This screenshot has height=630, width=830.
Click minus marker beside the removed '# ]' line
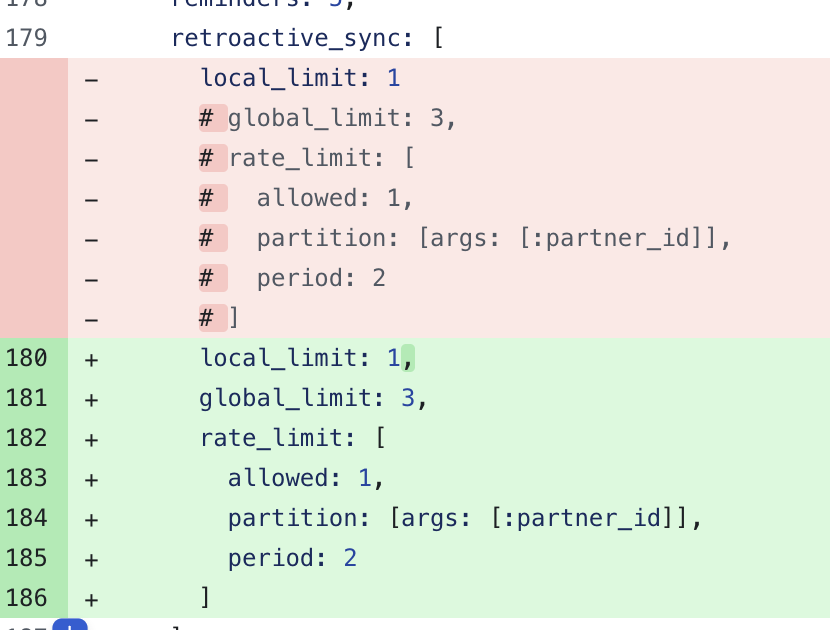91,320
